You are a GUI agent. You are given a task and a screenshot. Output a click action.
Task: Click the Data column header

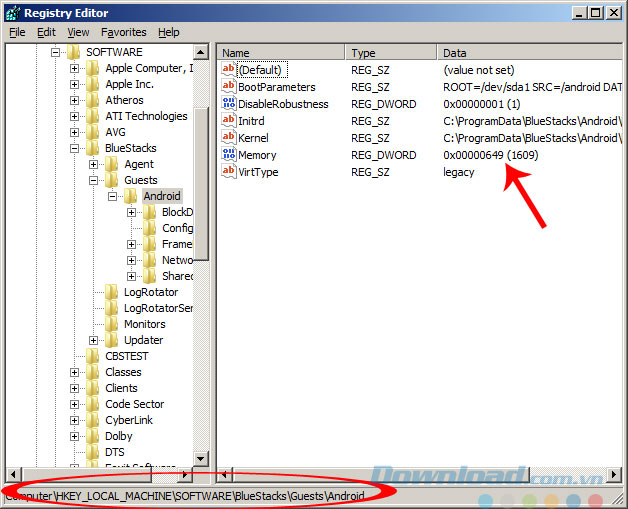530,53
